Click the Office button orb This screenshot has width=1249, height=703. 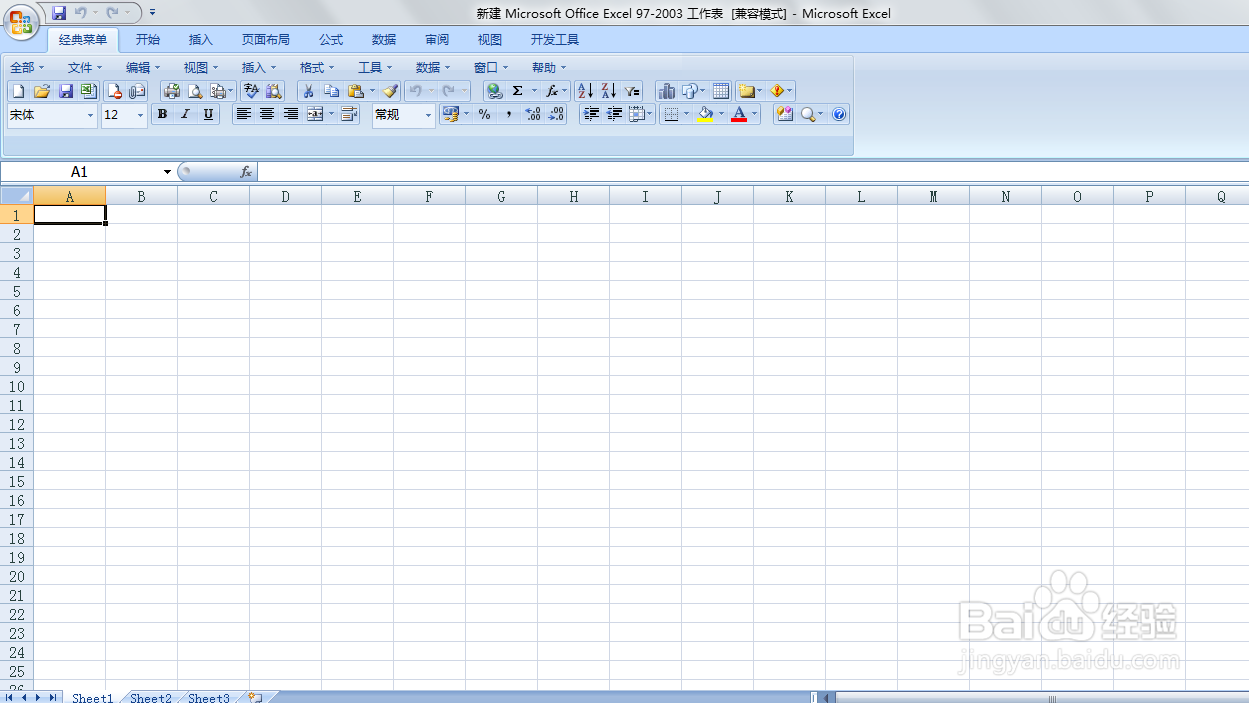point(21,21)
